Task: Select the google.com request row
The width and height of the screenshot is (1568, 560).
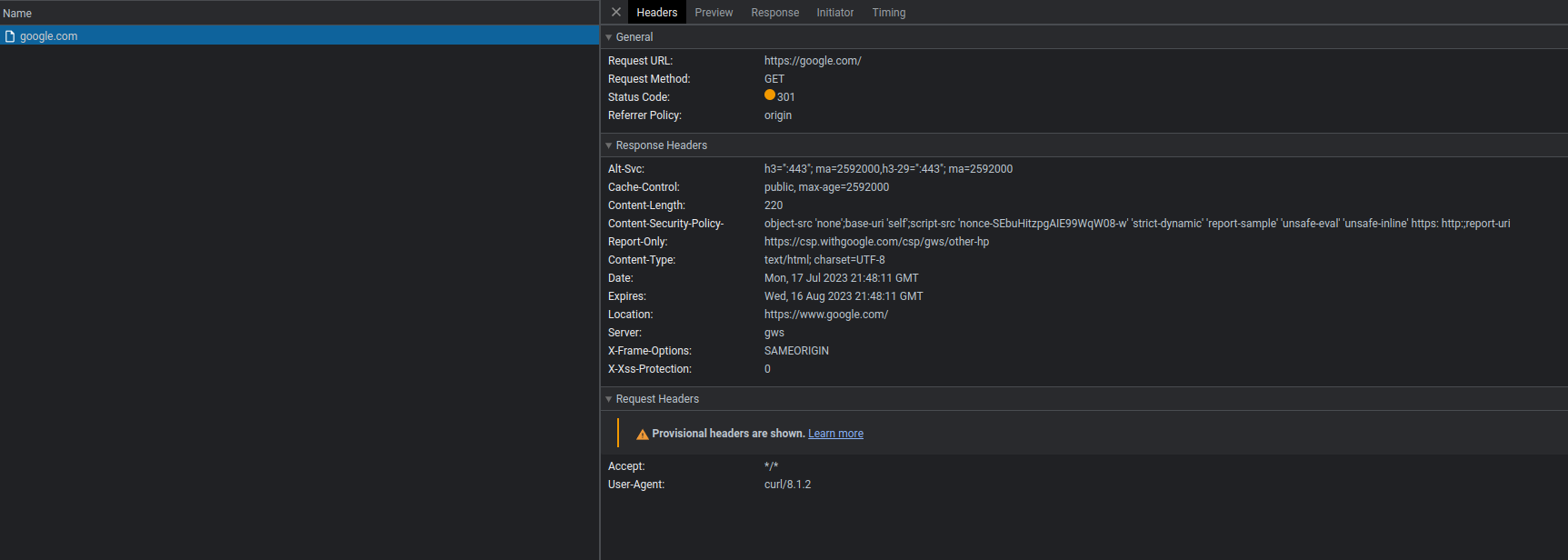Action: point(300,36)
